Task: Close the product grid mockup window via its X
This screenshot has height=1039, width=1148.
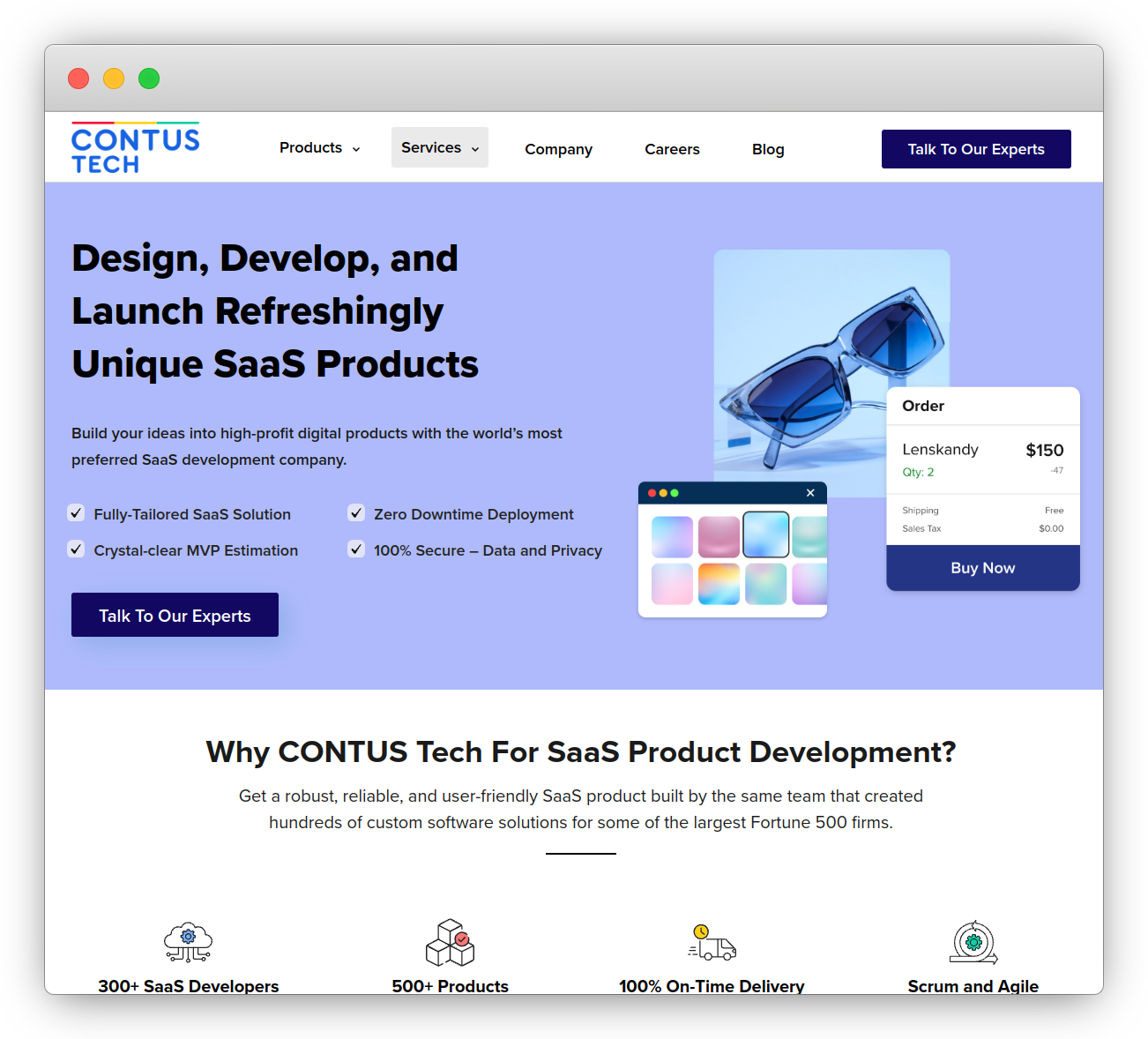Action: (x=809, y=493)
